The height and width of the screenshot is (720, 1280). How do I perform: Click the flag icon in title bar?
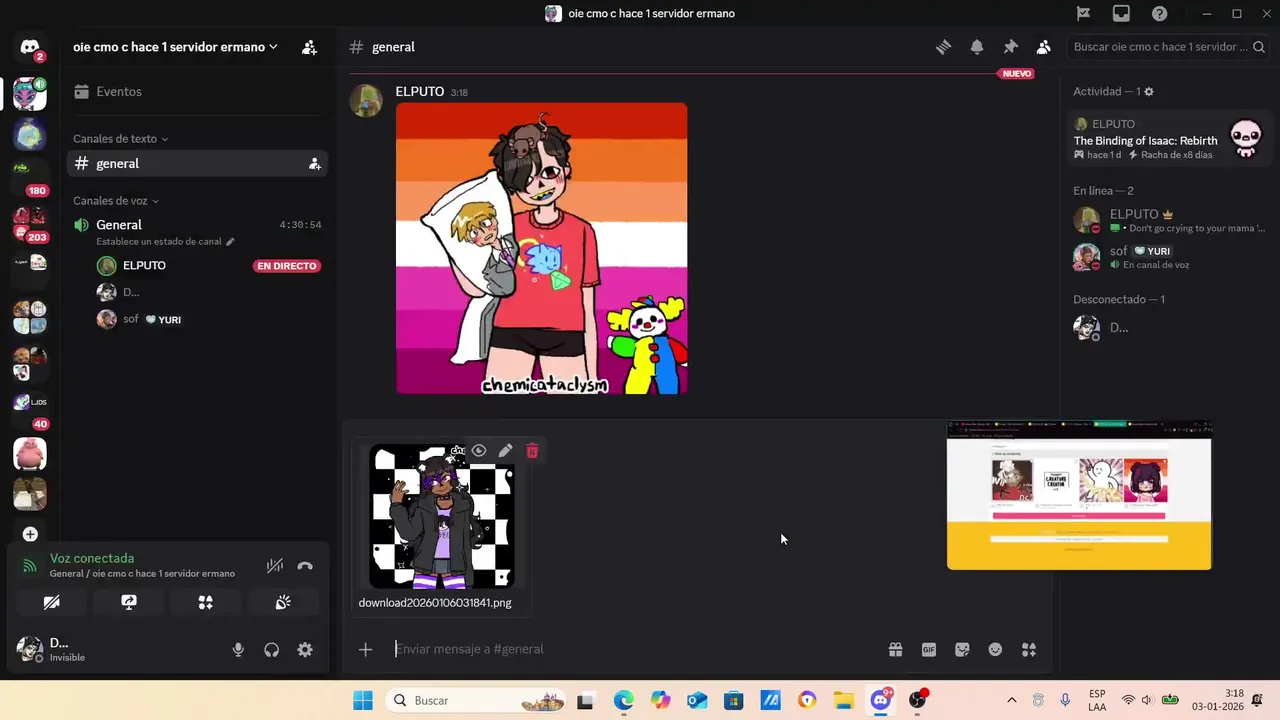tap(1083, 14)
